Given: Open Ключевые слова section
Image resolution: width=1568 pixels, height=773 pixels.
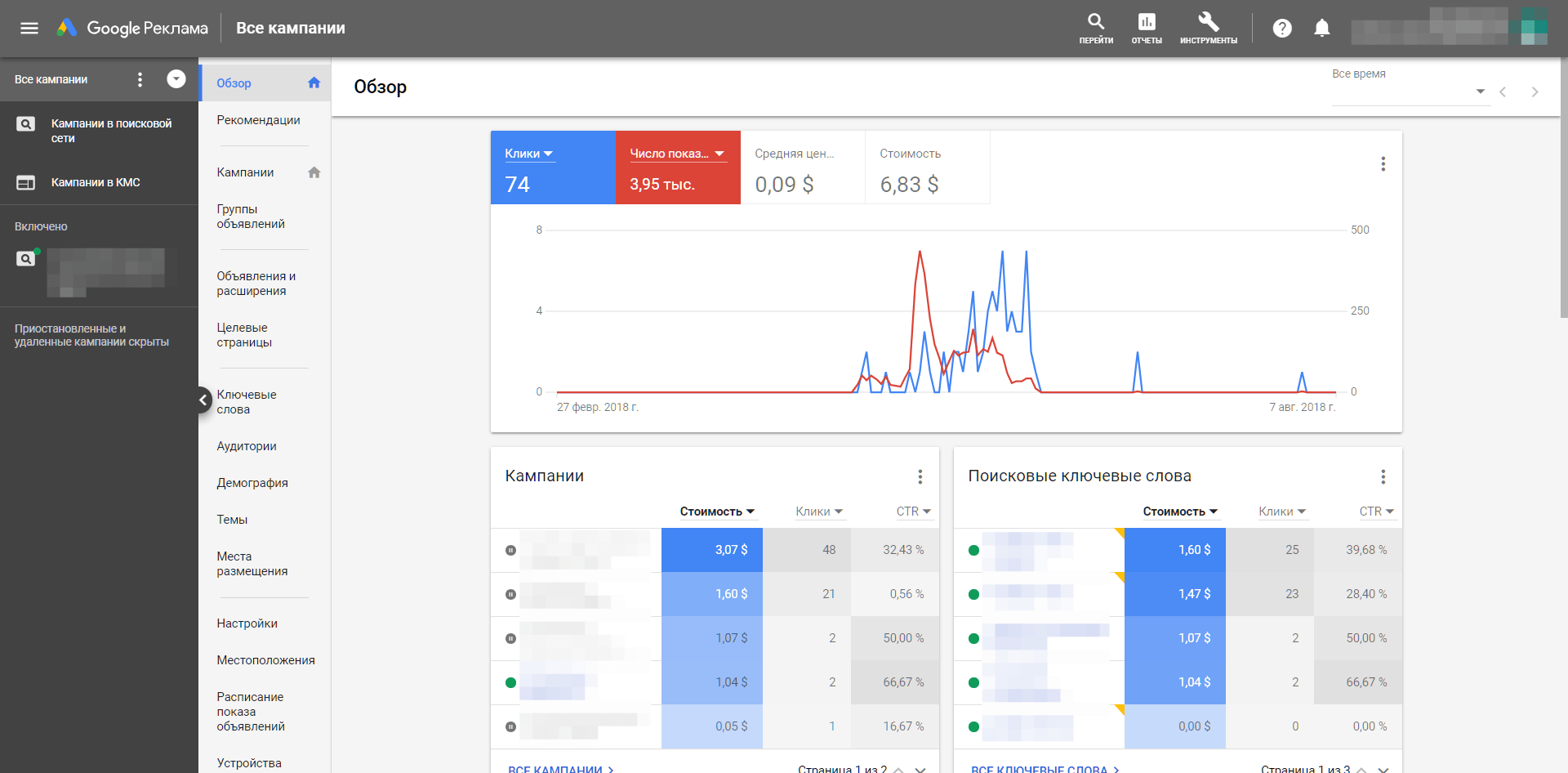Looking at the screenshot, I should pos(247,402).
